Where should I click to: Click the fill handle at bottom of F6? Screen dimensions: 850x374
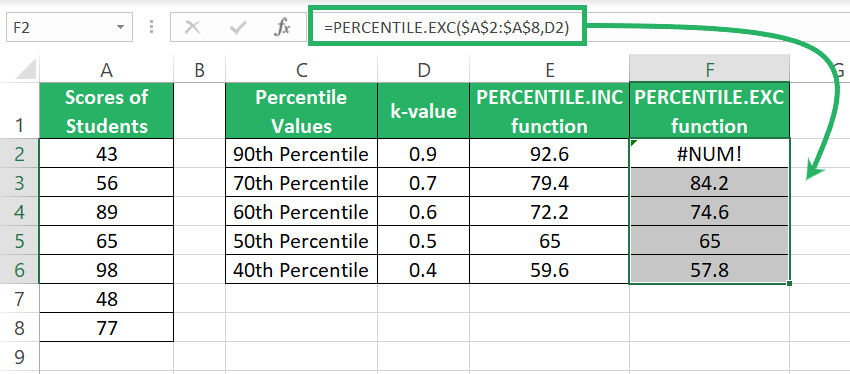click(790, 283)
